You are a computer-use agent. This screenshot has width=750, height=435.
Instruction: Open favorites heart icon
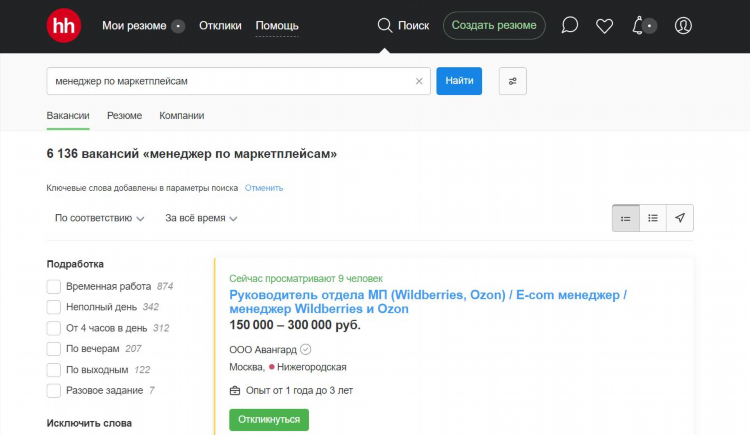tap(604, 26)
